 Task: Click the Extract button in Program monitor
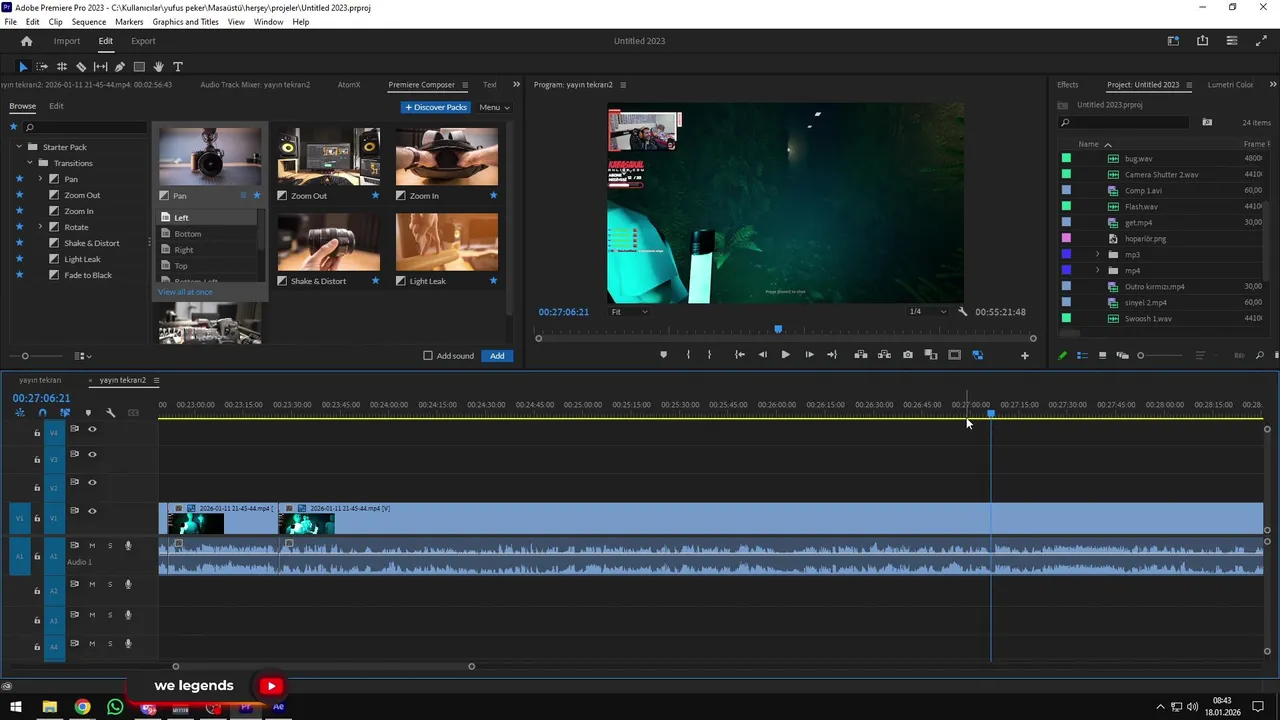click(x=884, y=355)
